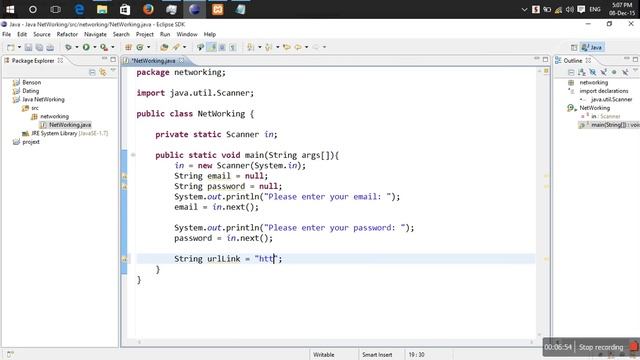Click the Previous Annotation icon
The height and width of the screenshot is (360, 640).
269,47
